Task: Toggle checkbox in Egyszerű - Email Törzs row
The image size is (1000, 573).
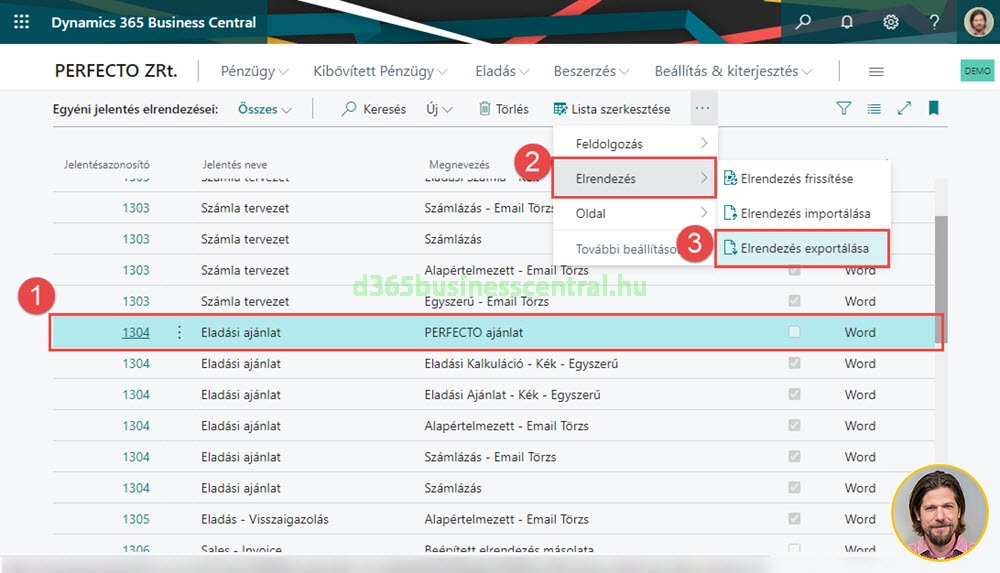Action: pos(794,301)
